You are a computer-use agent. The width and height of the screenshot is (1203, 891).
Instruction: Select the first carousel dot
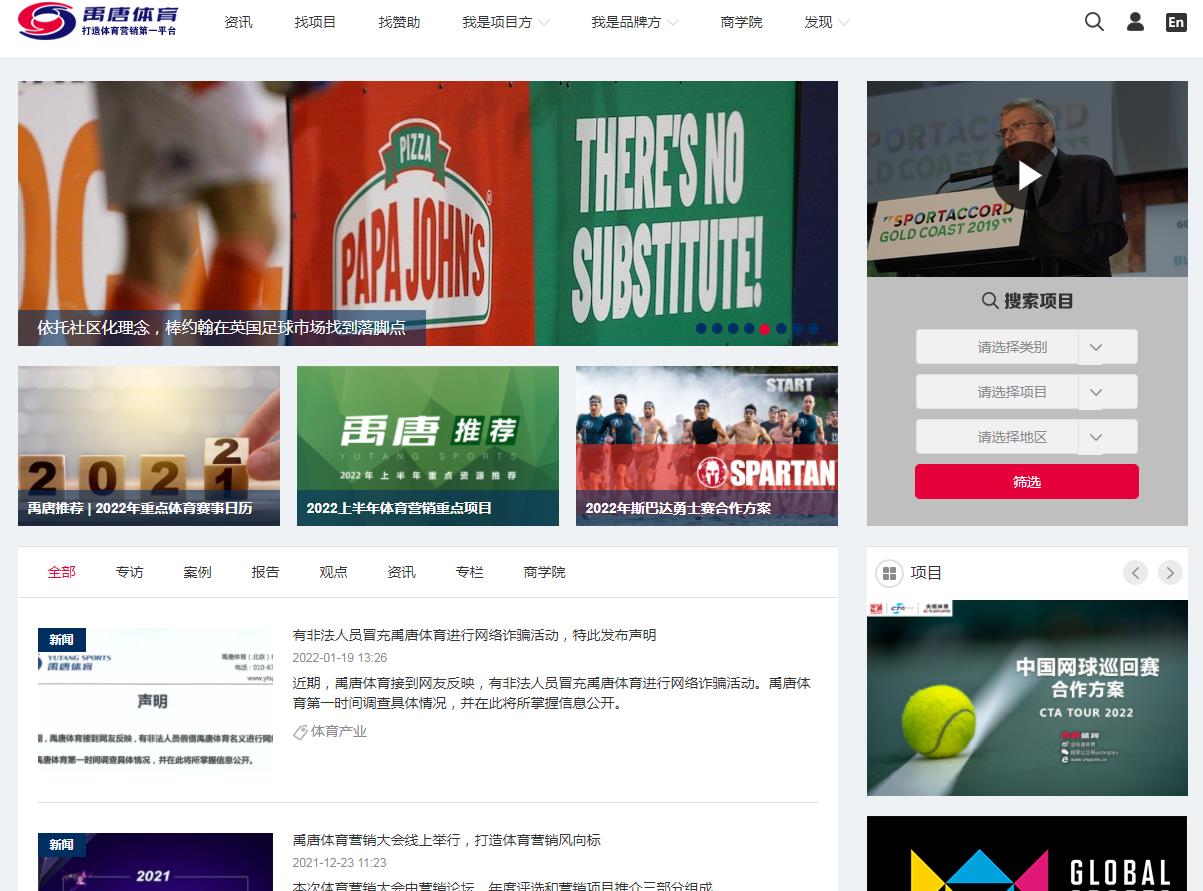[701, 328]
